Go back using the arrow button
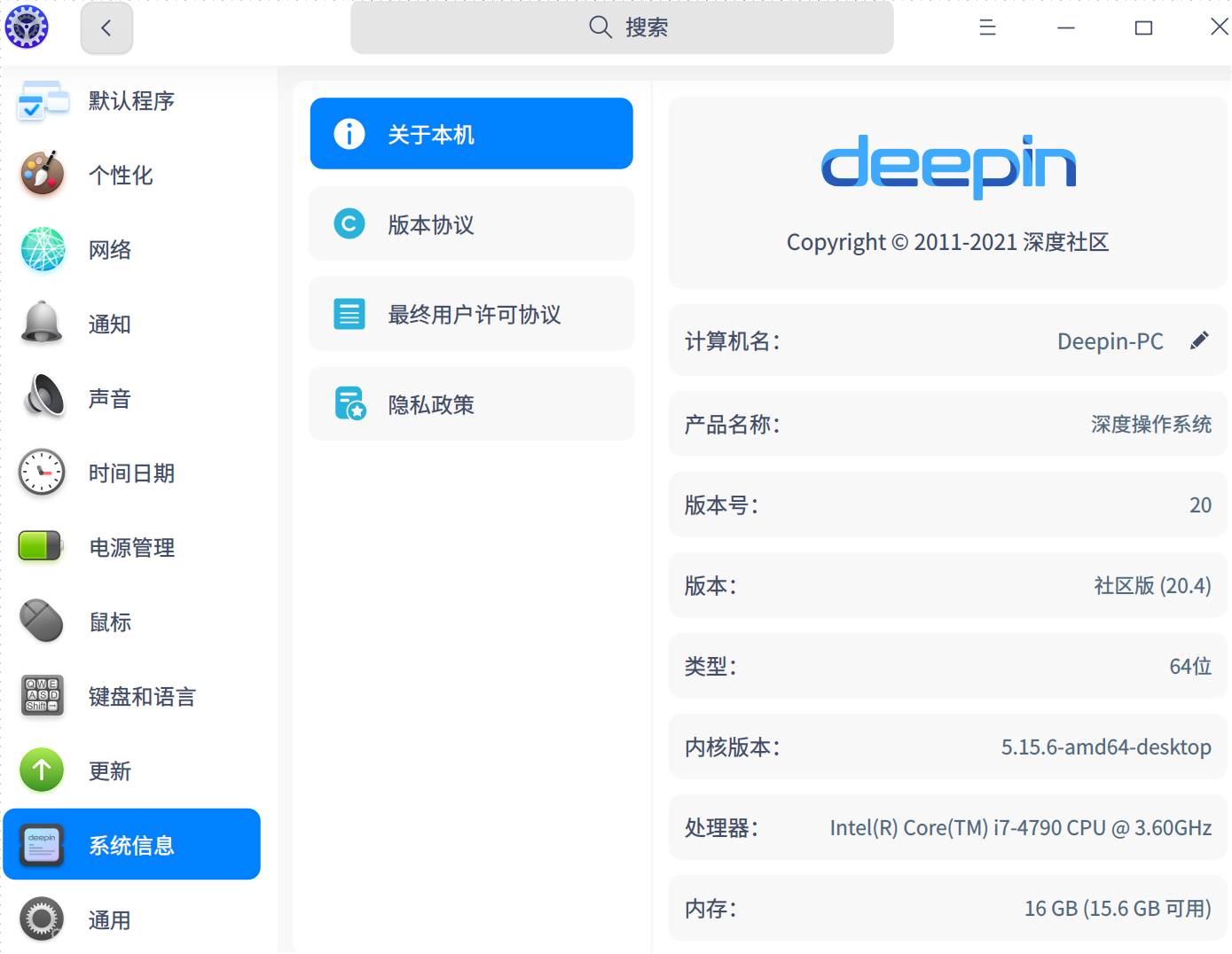The height and width of the screenshot is (954, 1232). [106, 27]
